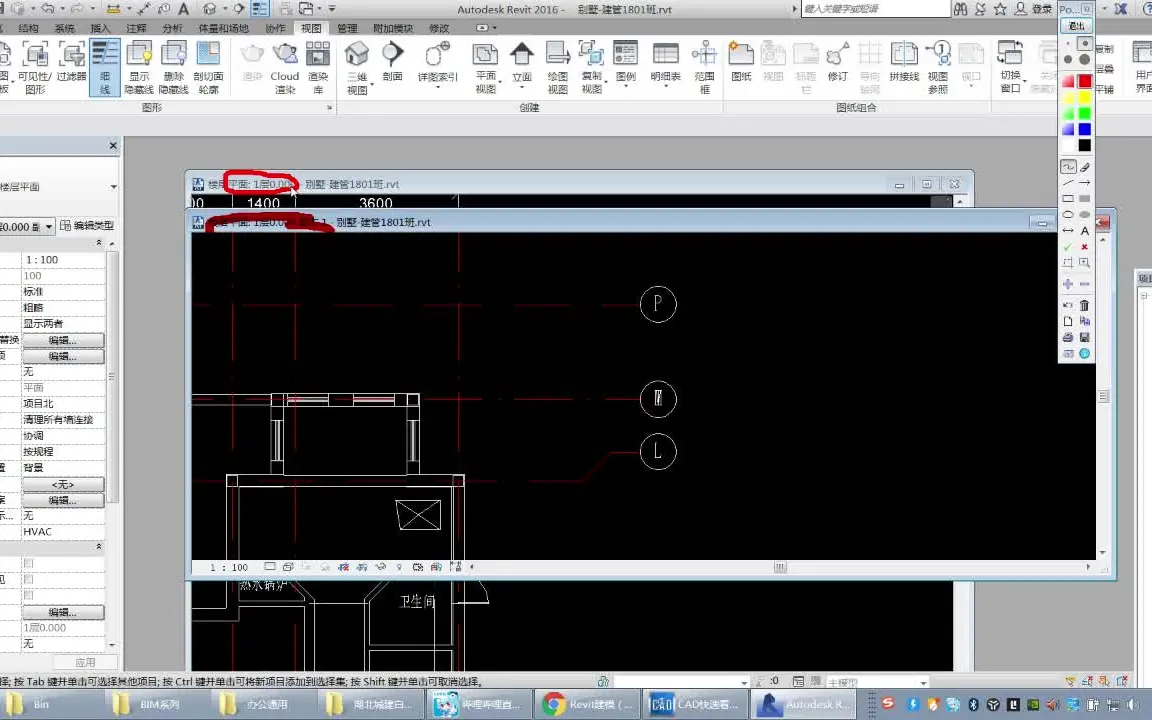The height and width of the screenshot is (720, 1152).
Task: Click the keyword search input field
Action: [x=874, y=9]
